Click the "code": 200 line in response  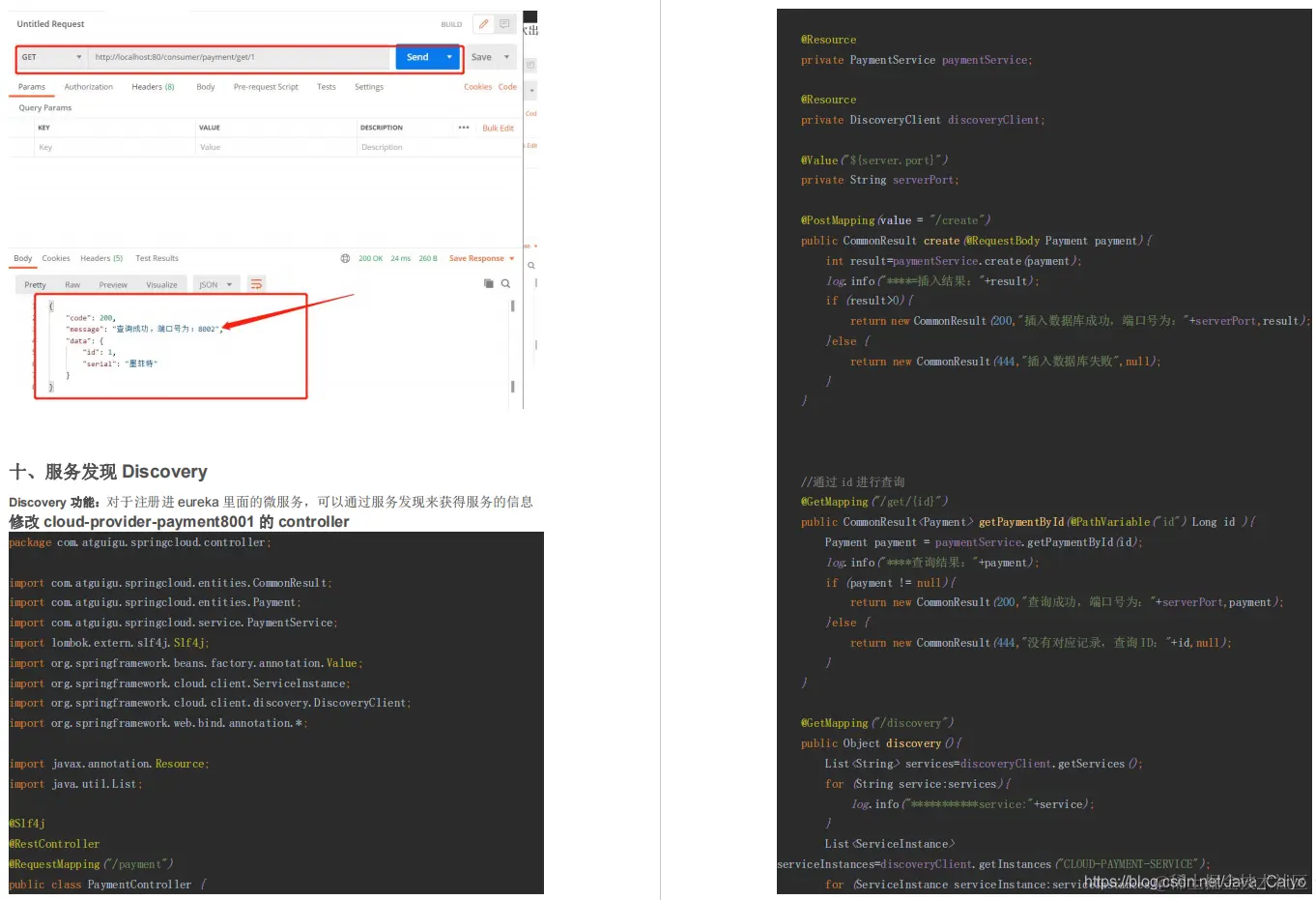click(x=90, y=317)
